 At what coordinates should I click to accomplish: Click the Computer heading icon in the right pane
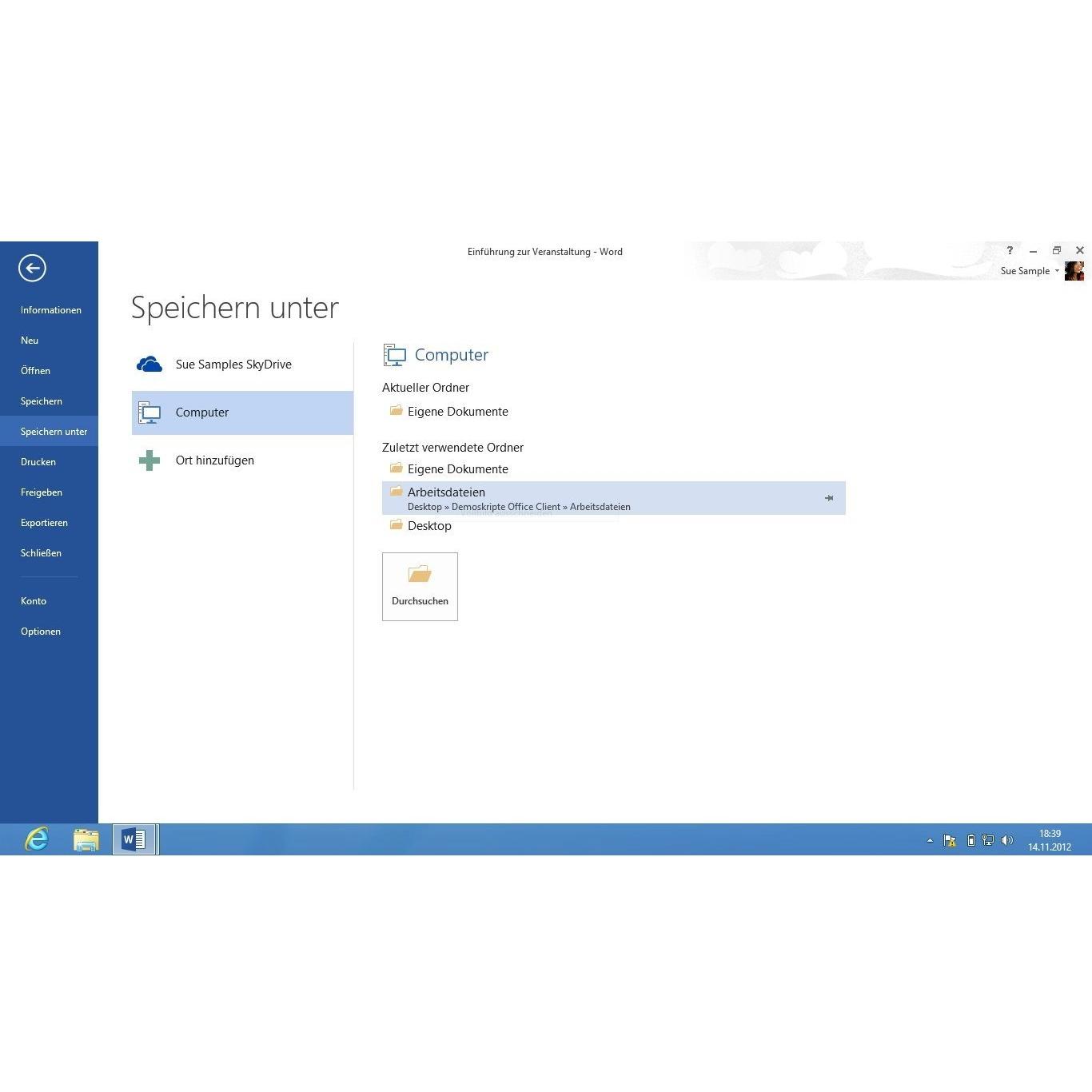395,355
